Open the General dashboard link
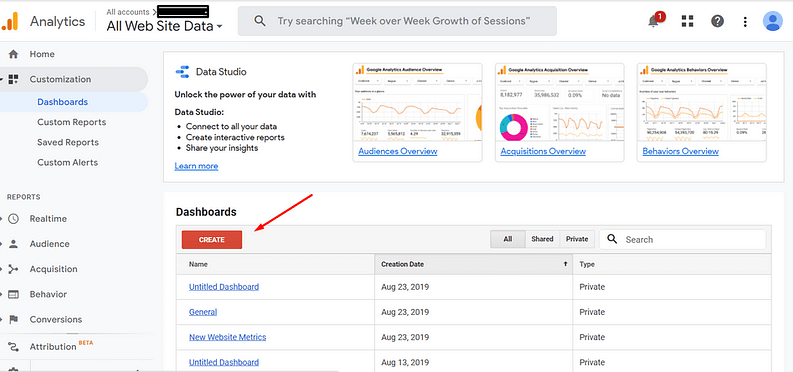 pyautogui.click(x=203, y=312)
